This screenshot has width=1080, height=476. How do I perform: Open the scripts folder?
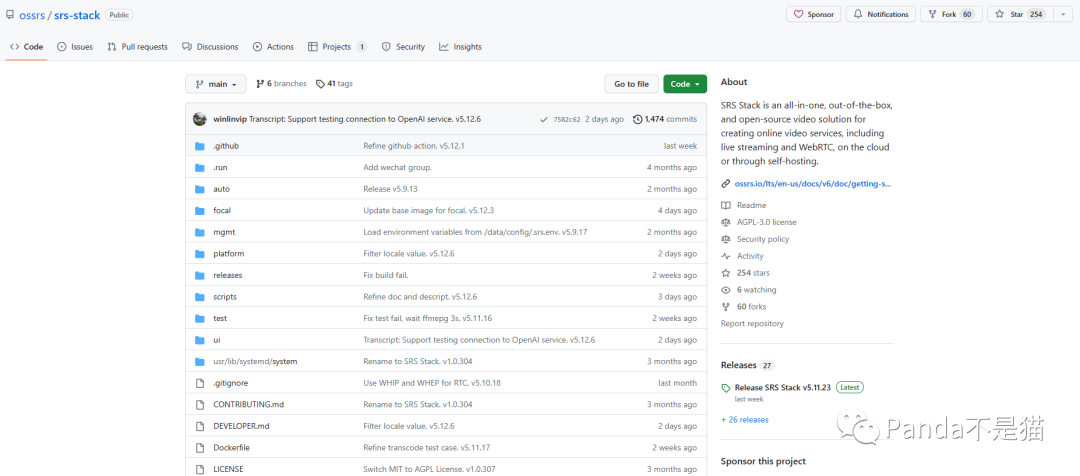[225, 296]
